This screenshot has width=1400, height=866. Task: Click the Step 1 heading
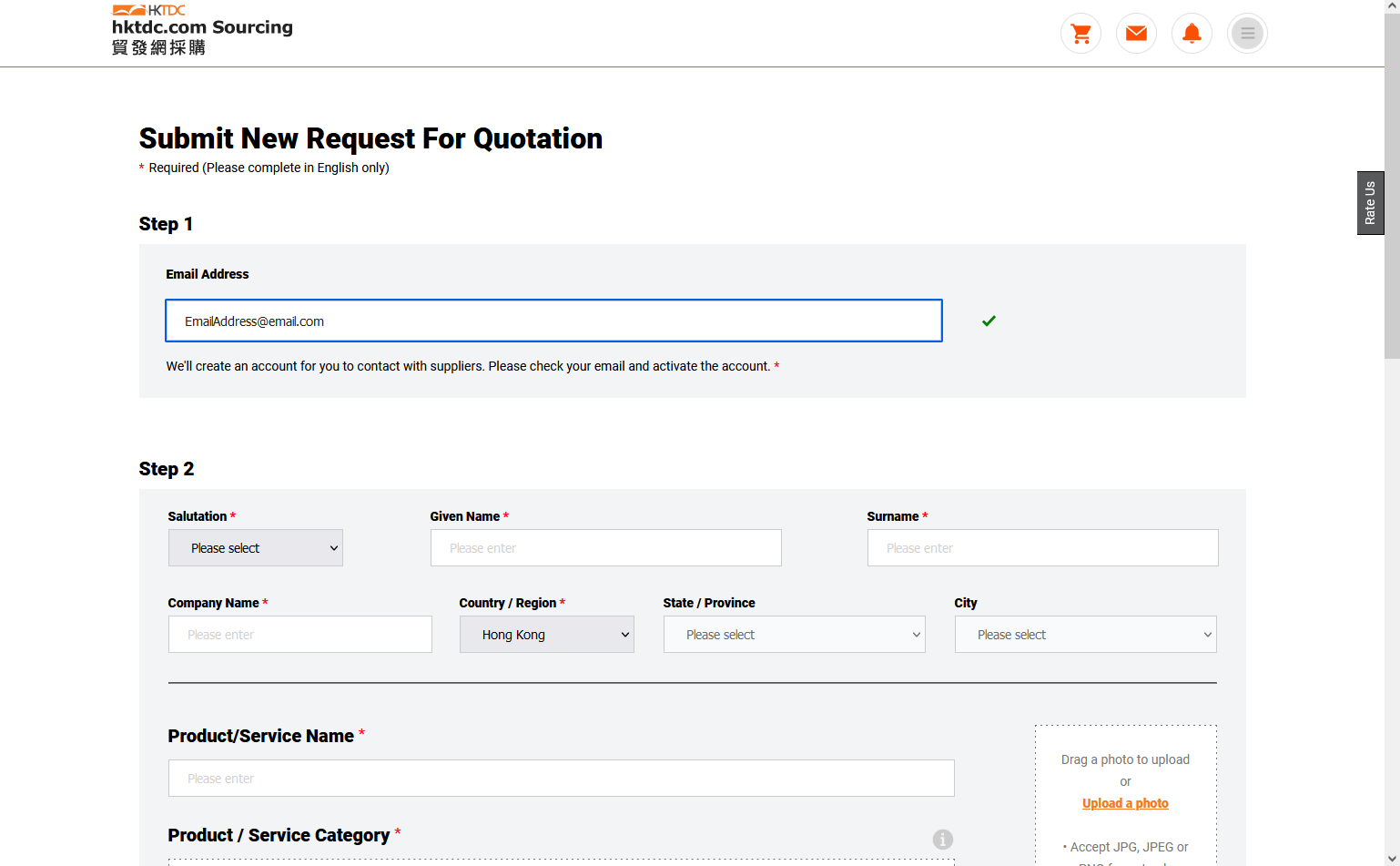pyautogui.click(x=166, y=224)
